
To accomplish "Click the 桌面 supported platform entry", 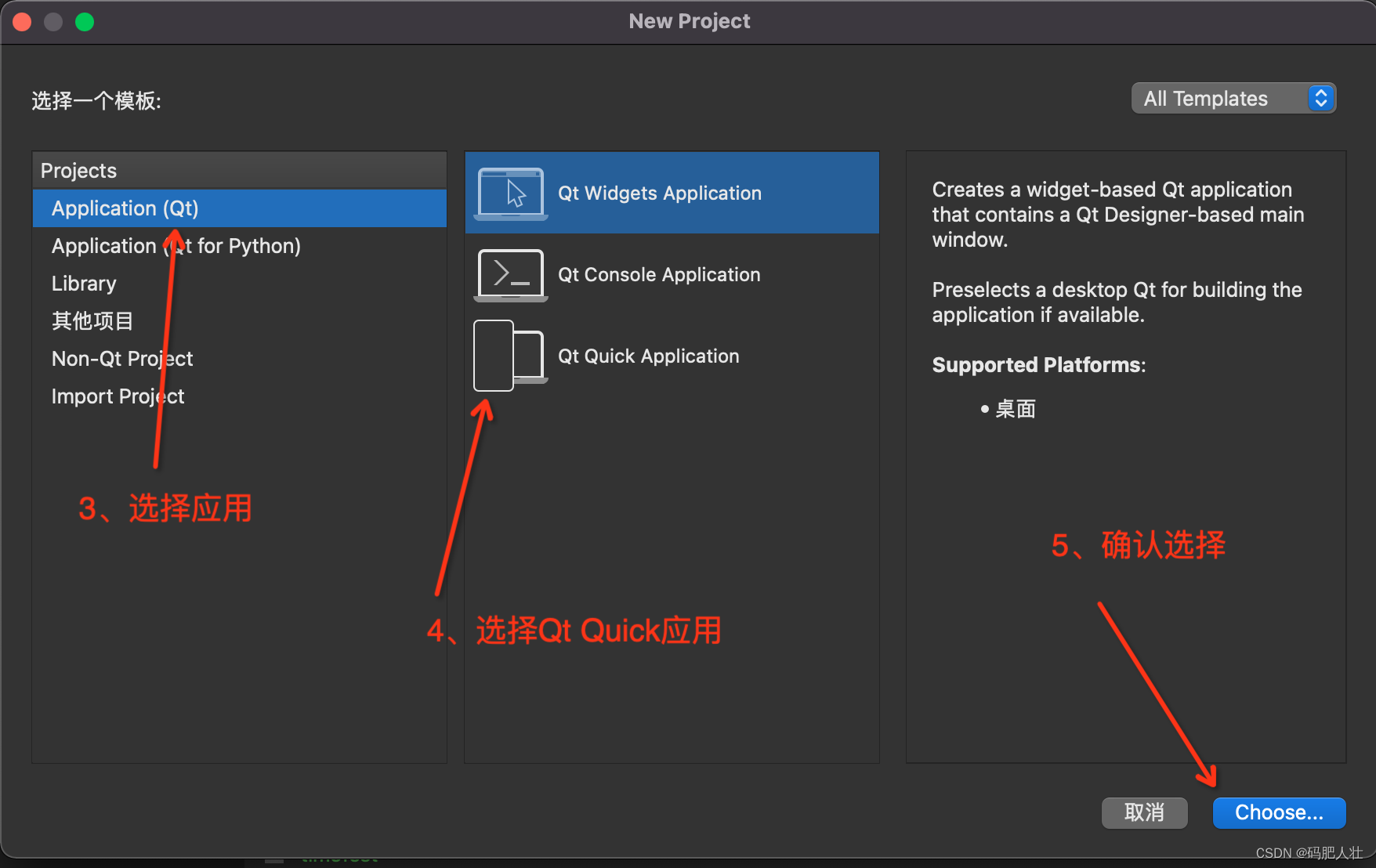I will [x=1016, y=409].
